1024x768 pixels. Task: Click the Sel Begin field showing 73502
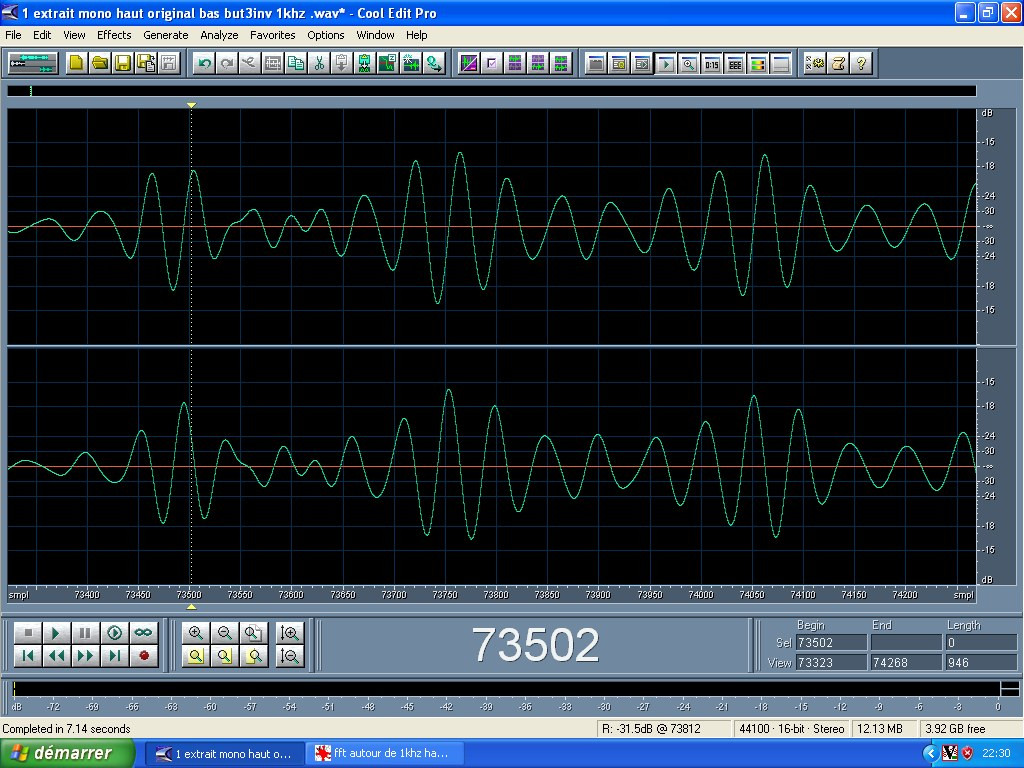830,643
